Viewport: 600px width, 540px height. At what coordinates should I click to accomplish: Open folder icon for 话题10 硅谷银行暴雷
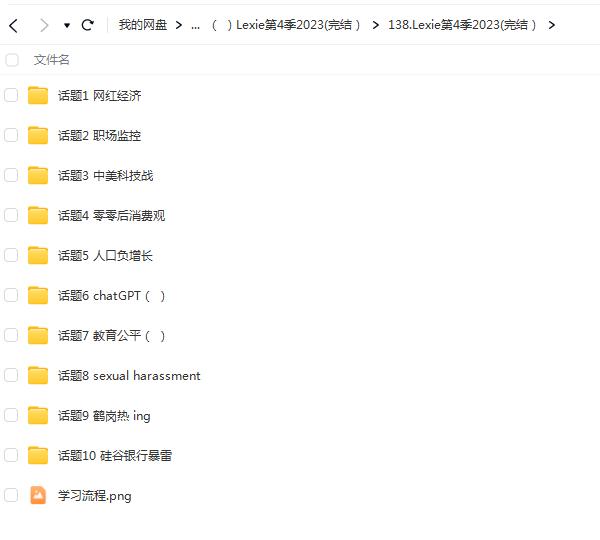pyautogui.click(x=38, y=455)
